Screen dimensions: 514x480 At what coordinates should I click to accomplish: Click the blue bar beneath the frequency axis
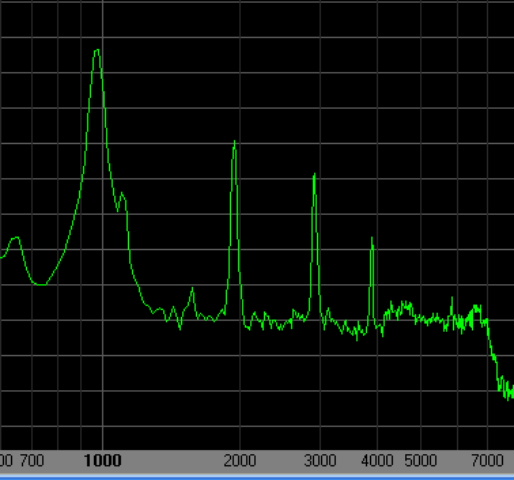[257, 477]
